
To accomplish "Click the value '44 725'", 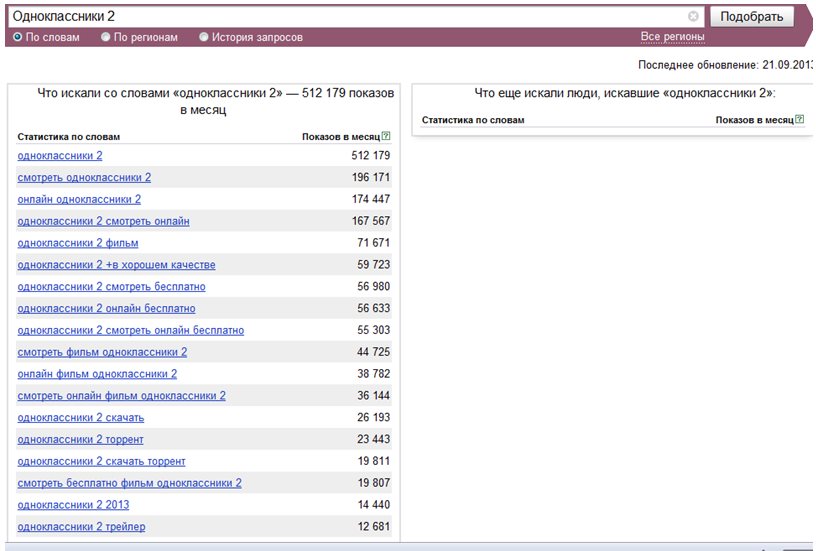I will click(374, 352).
